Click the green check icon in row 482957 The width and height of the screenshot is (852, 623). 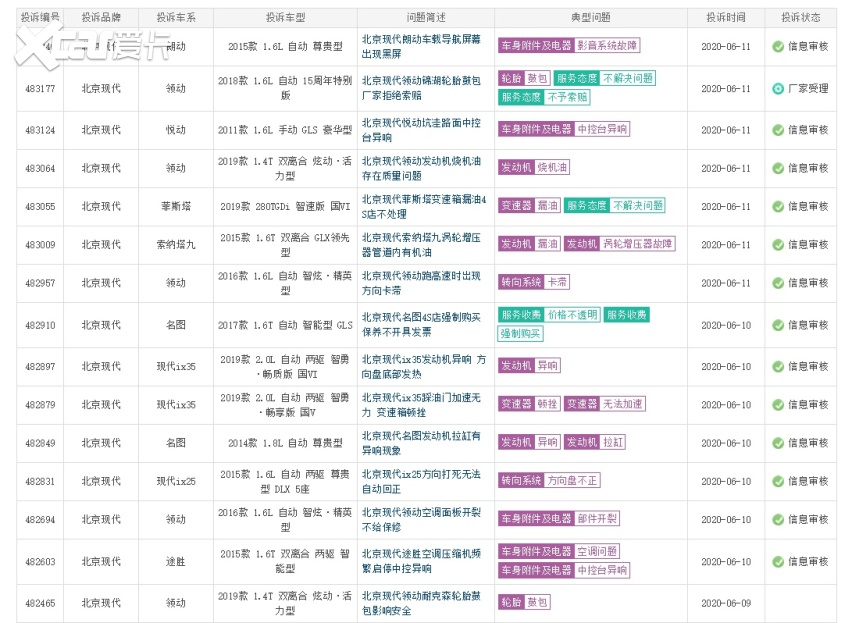(x=778, y=283)
